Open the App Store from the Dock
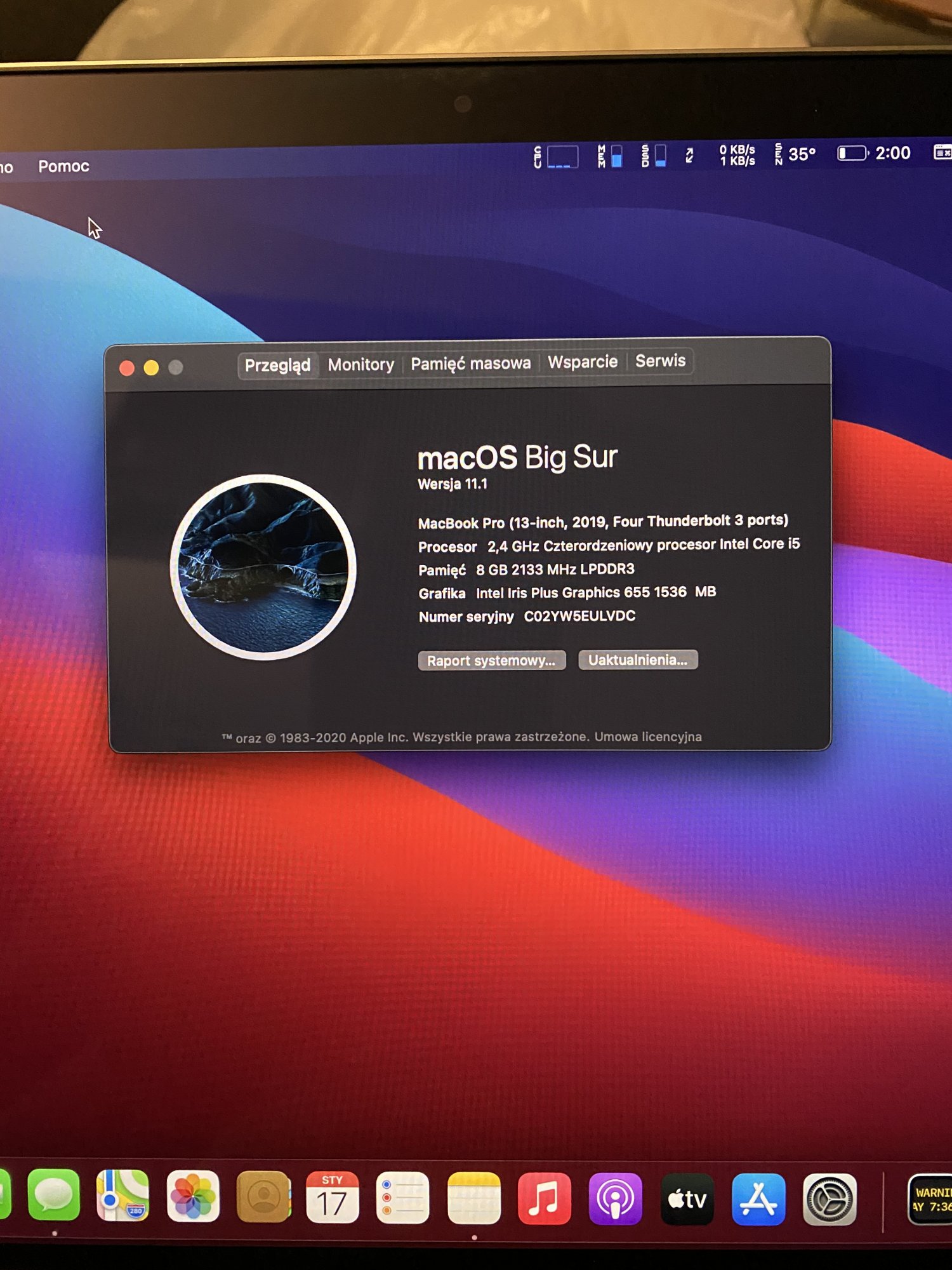Screen dimensions: 952x1270 pos(758,1199)
